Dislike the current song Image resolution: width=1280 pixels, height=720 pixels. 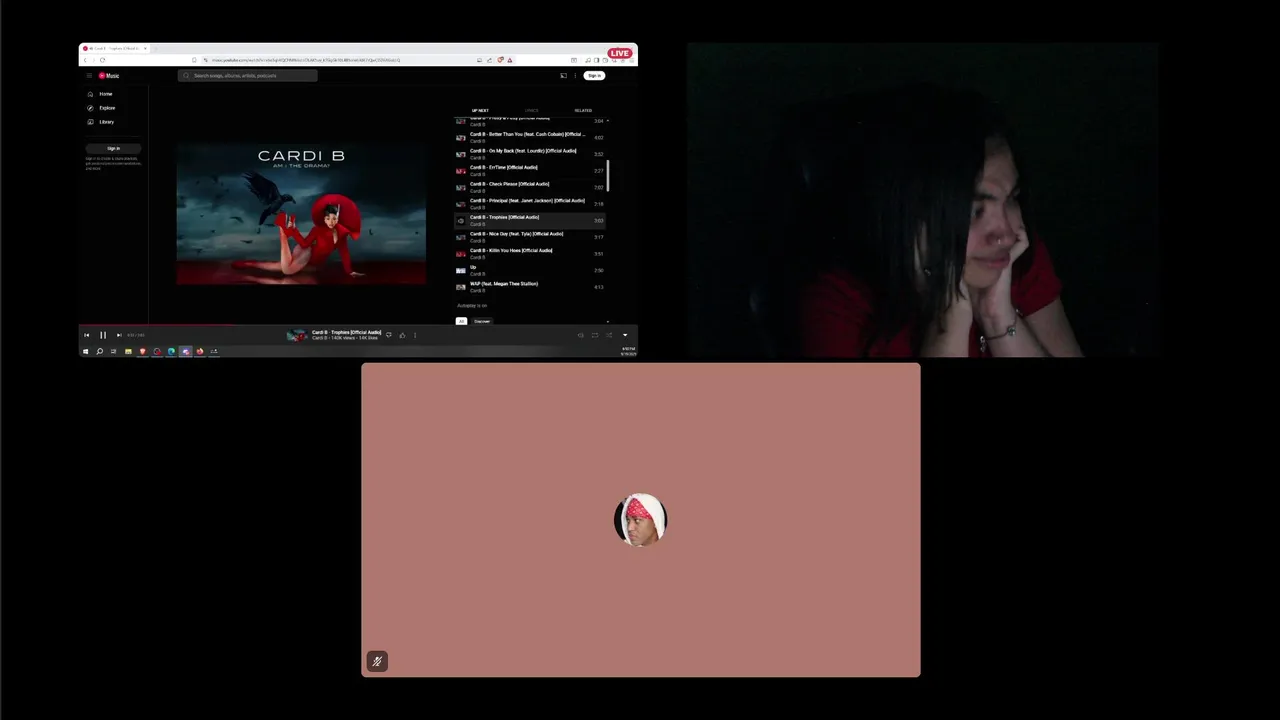pyautogui.click(x=388, y=335)
